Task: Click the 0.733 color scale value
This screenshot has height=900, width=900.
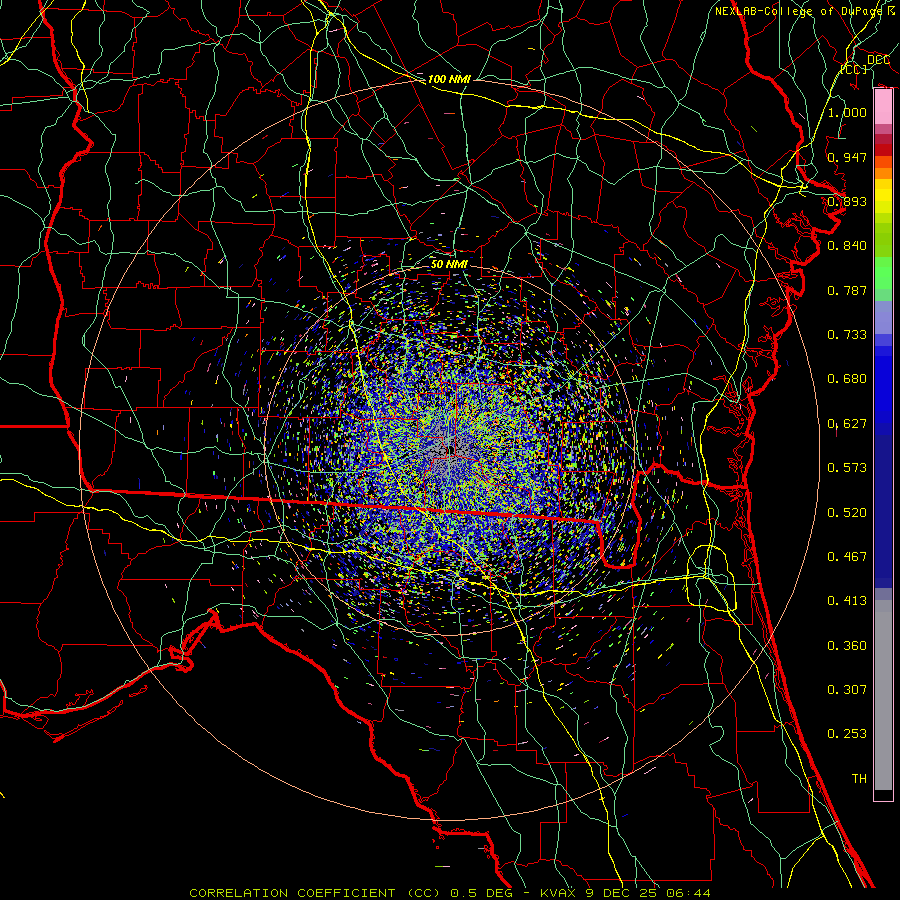Action: (847, 335)
